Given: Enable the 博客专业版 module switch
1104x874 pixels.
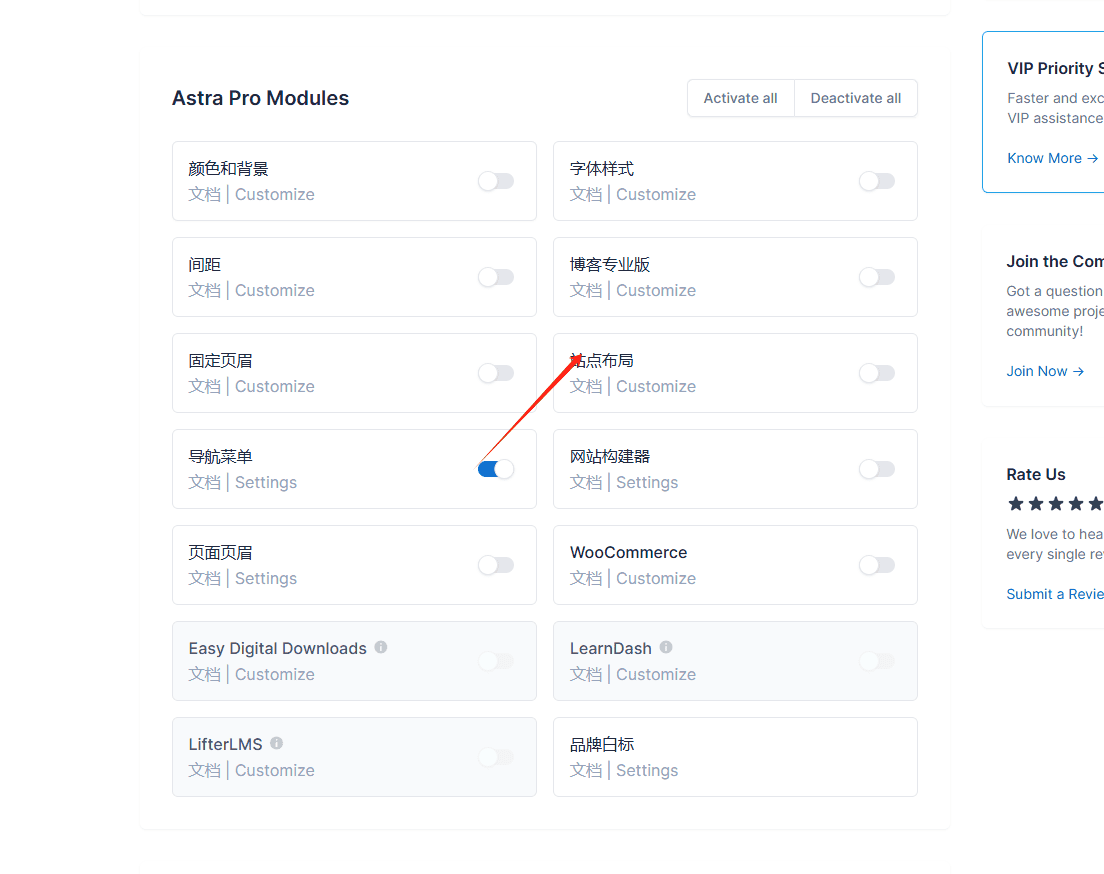Looking at the screenshot, I should [877, 277].
